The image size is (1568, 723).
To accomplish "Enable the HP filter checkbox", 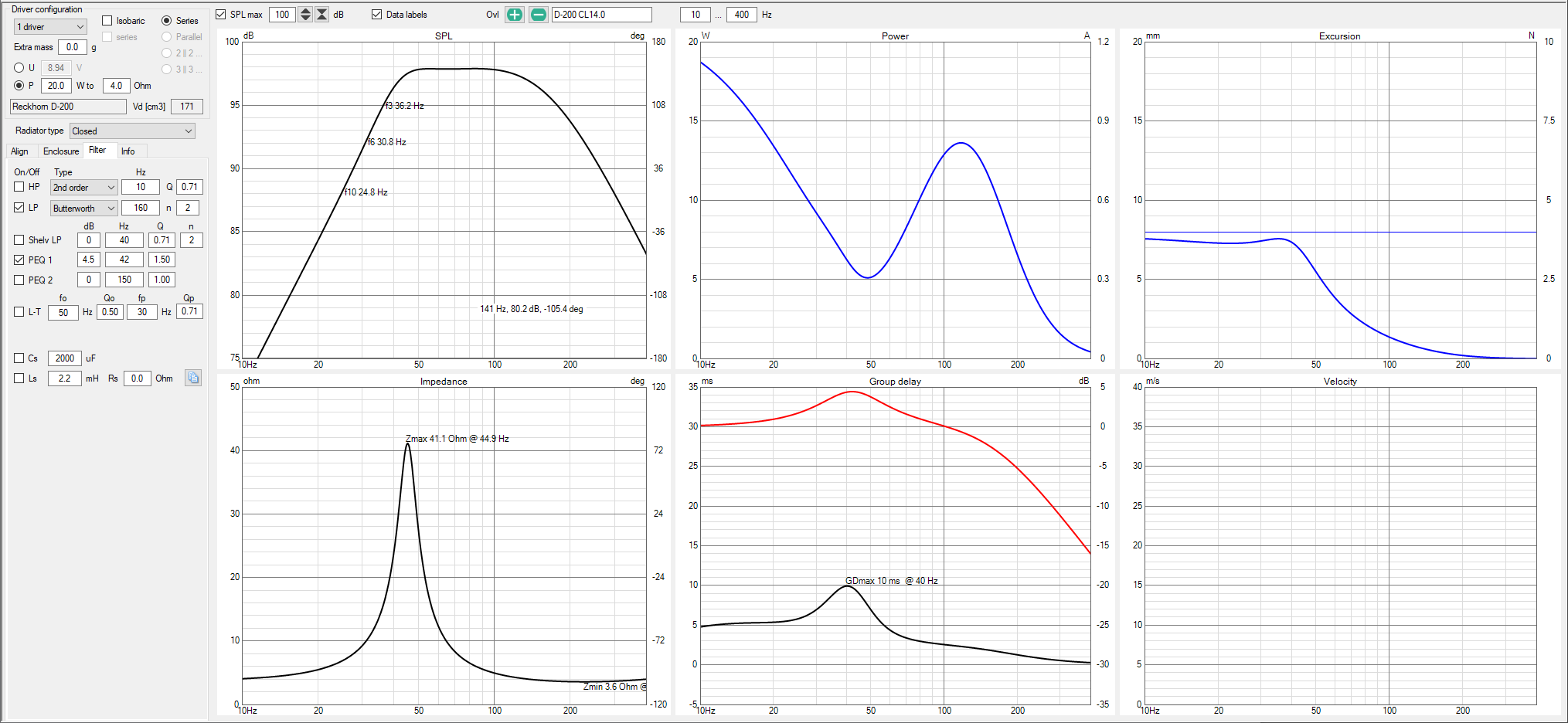I will [x=19, y=187].
